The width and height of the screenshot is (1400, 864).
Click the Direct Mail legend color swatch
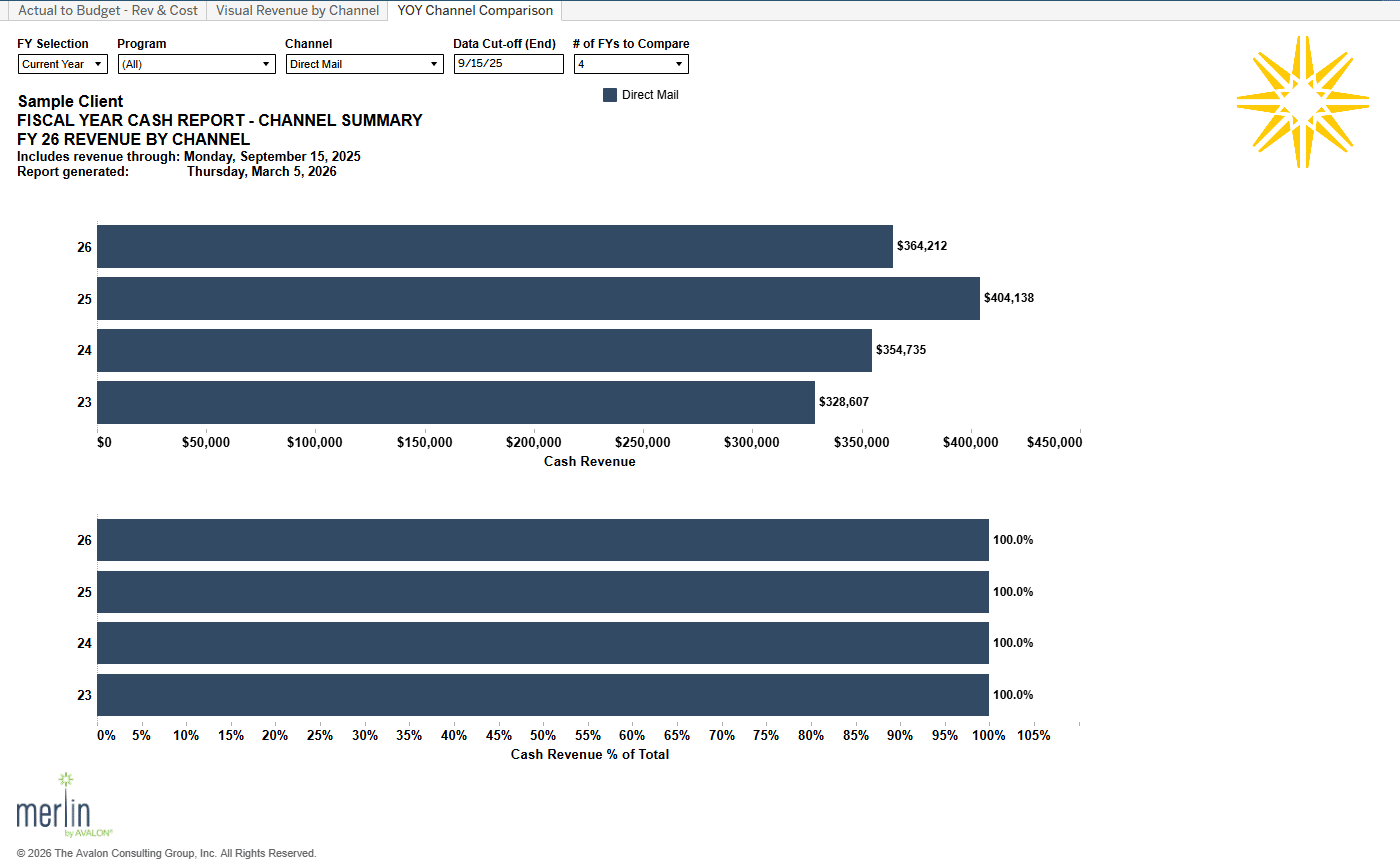610,95
